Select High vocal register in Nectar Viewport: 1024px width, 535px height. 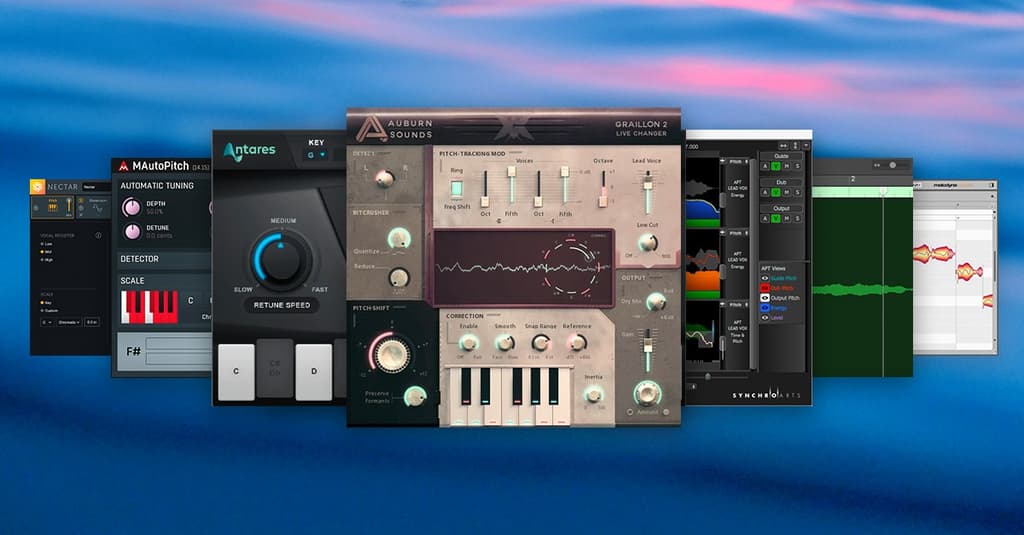point(48,260)
